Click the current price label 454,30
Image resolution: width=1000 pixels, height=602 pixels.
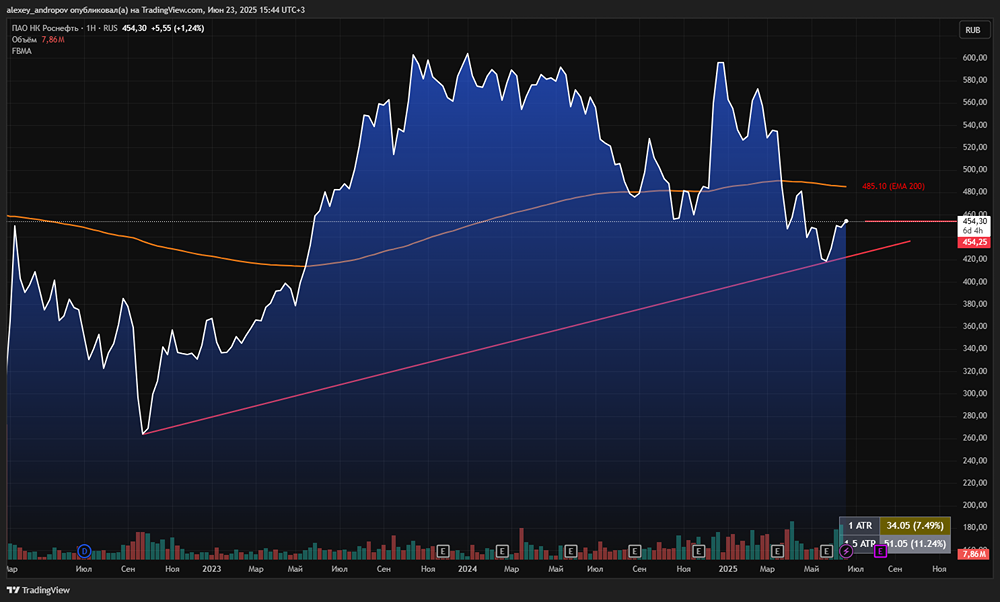tap(974, 221)
